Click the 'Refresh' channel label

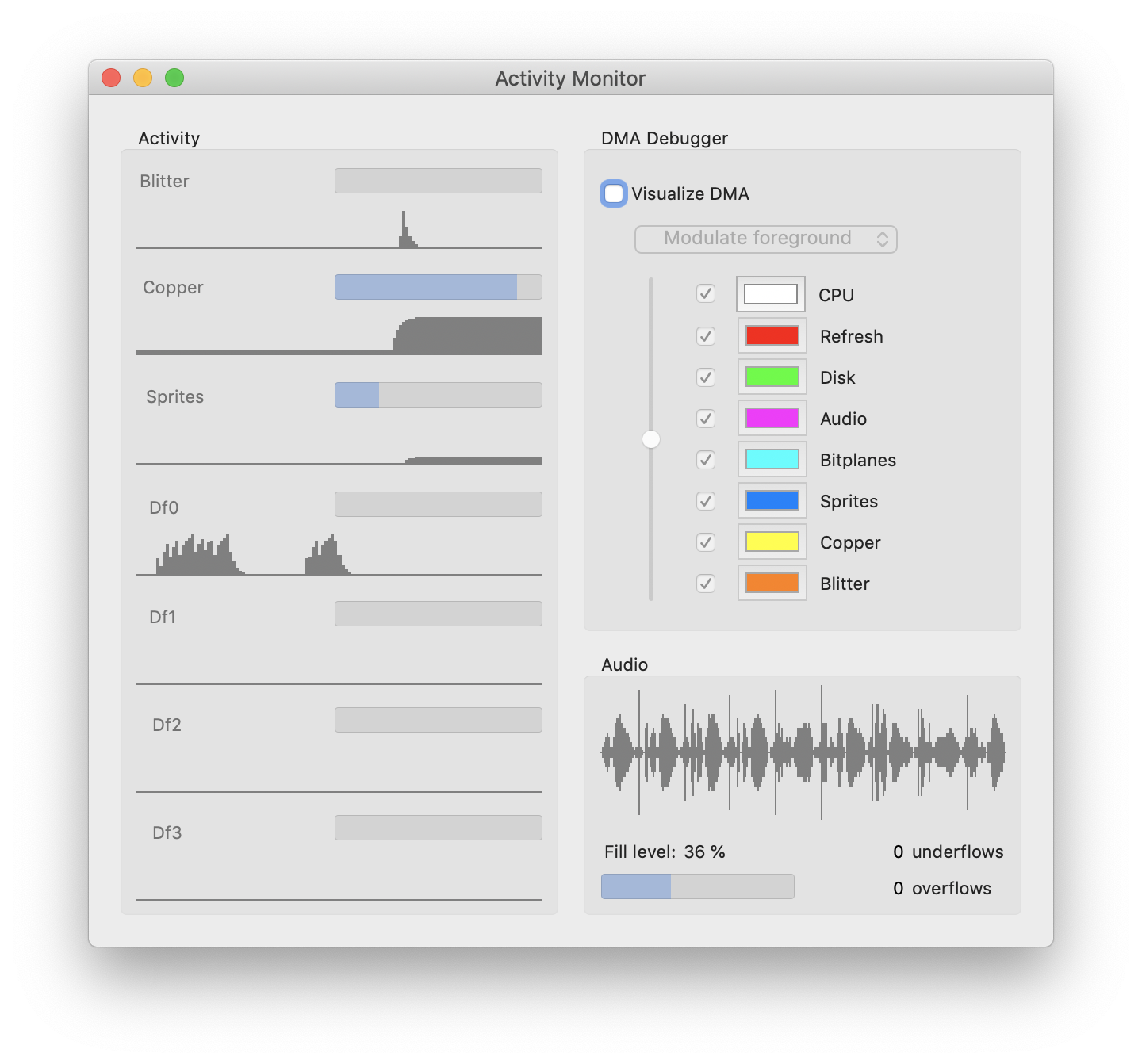(x=852, y=336)
